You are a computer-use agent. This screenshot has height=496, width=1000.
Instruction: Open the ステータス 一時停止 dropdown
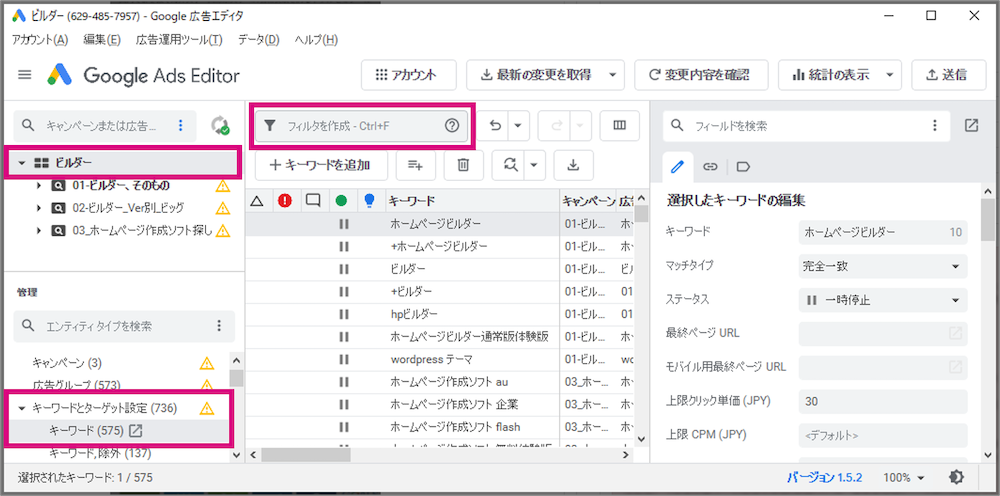[883, 300]
